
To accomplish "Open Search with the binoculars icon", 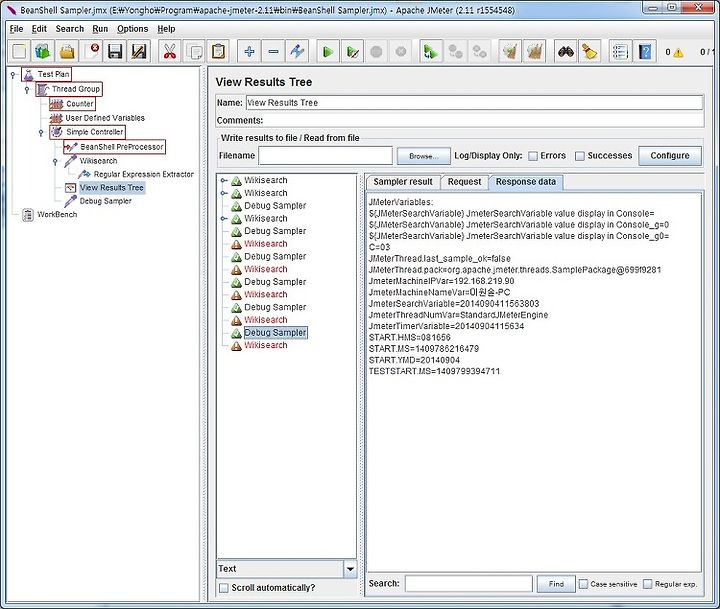I will [x=566, y=51].
